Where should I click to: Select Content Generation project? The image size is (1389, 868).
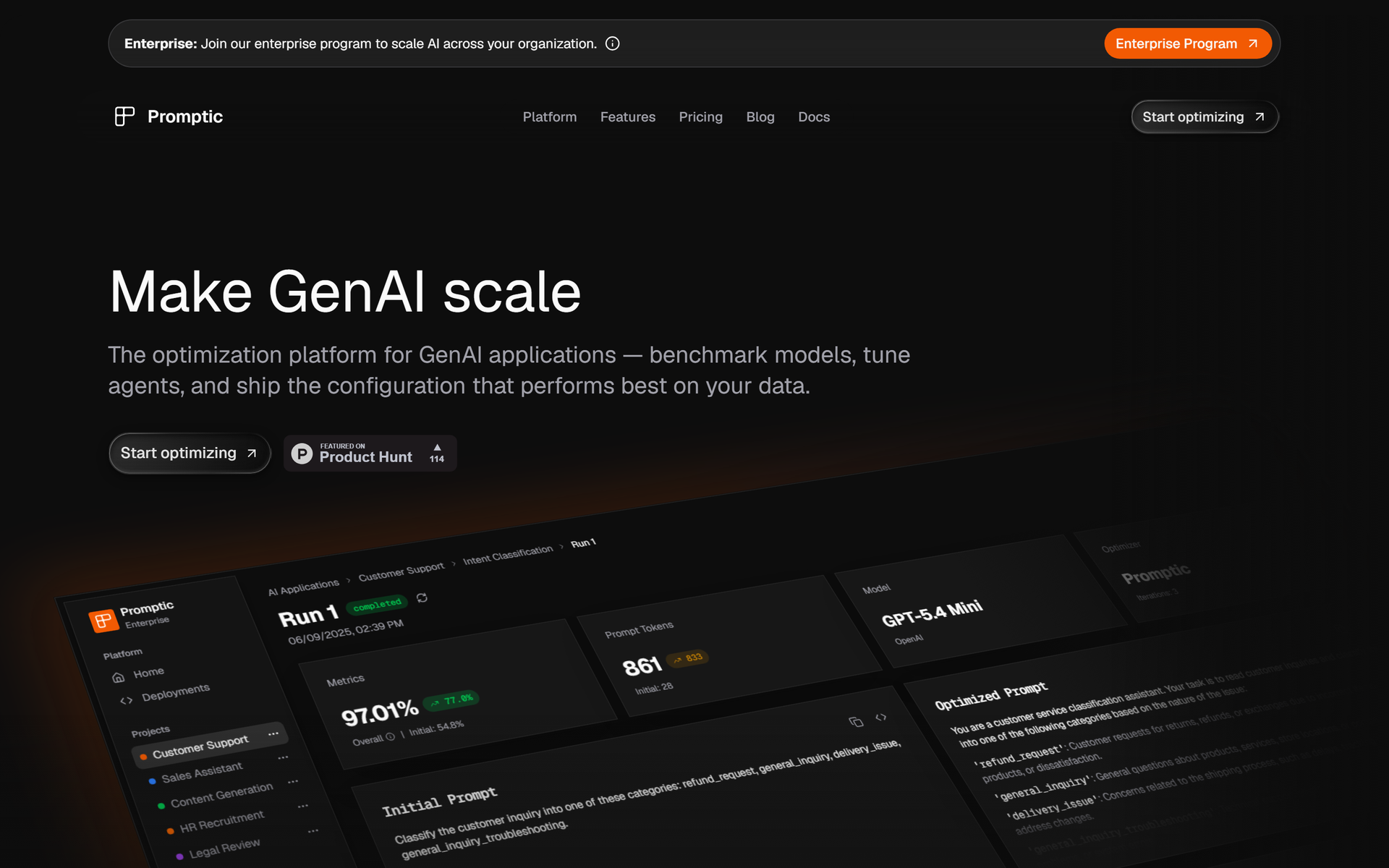[221, 795]
